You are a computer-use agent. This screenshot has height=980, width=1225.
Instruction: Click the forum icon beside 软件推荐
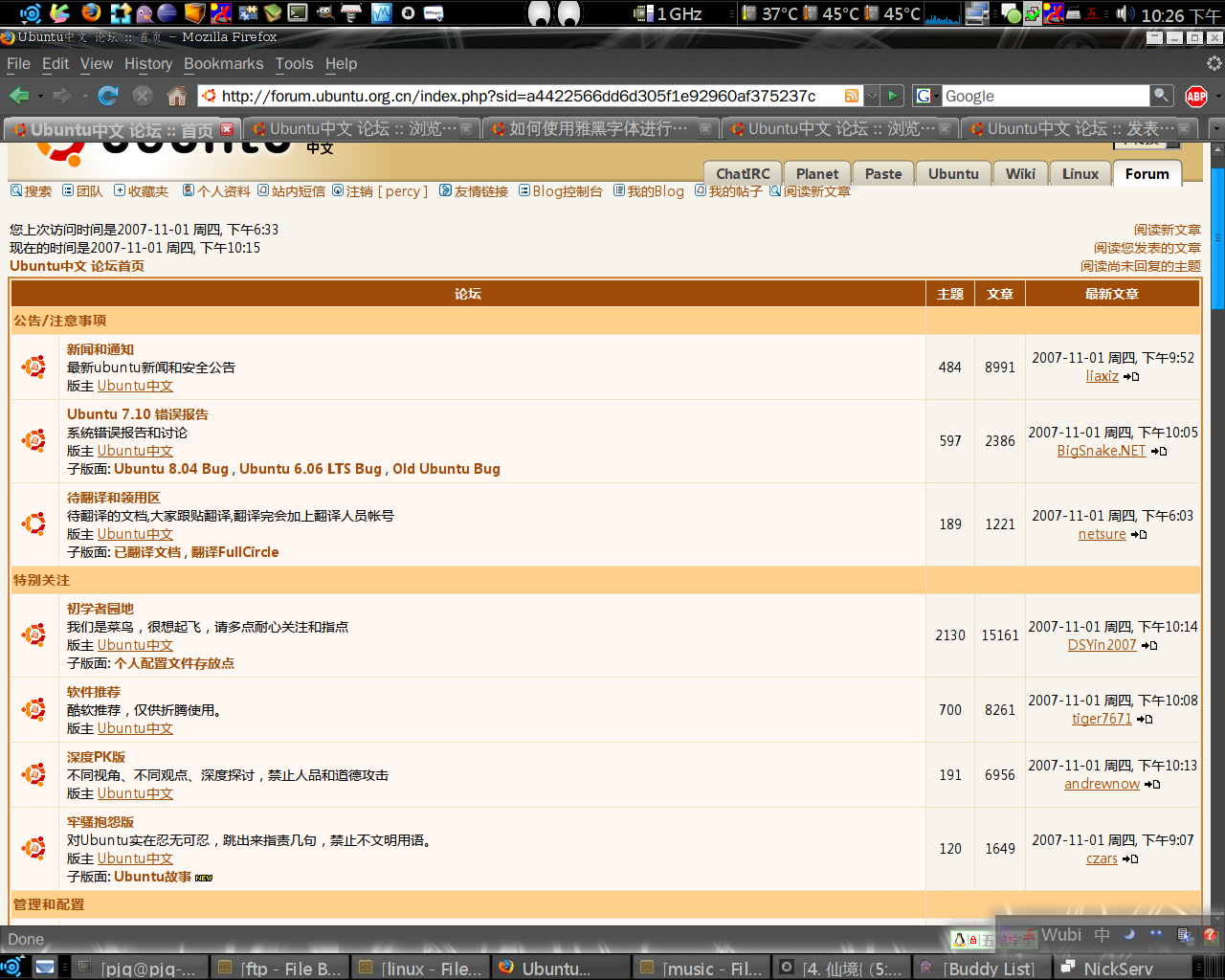[34, 709]
